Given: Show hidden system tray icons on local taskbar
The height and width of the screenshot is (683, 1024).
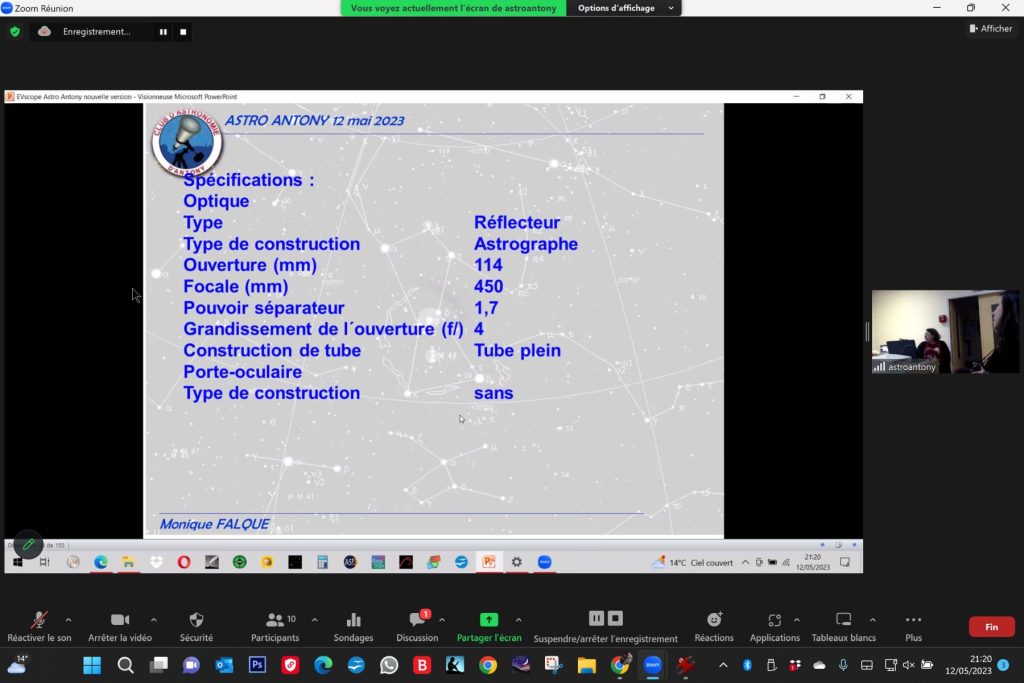Looking at the screenshot, I should coord(723,665).
